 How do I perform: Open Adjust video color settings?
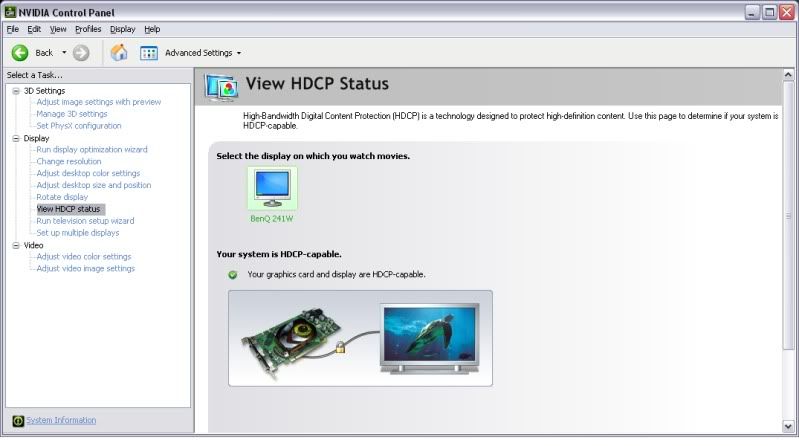tap(84, 256)
